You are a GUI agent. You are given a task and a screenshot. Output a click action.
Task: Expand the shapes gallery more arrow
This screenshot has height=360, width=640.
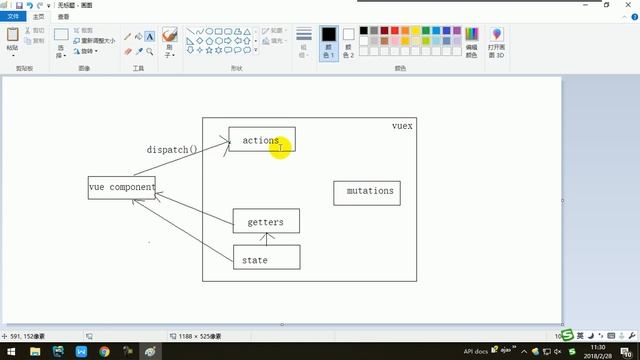tap(256, 50)
